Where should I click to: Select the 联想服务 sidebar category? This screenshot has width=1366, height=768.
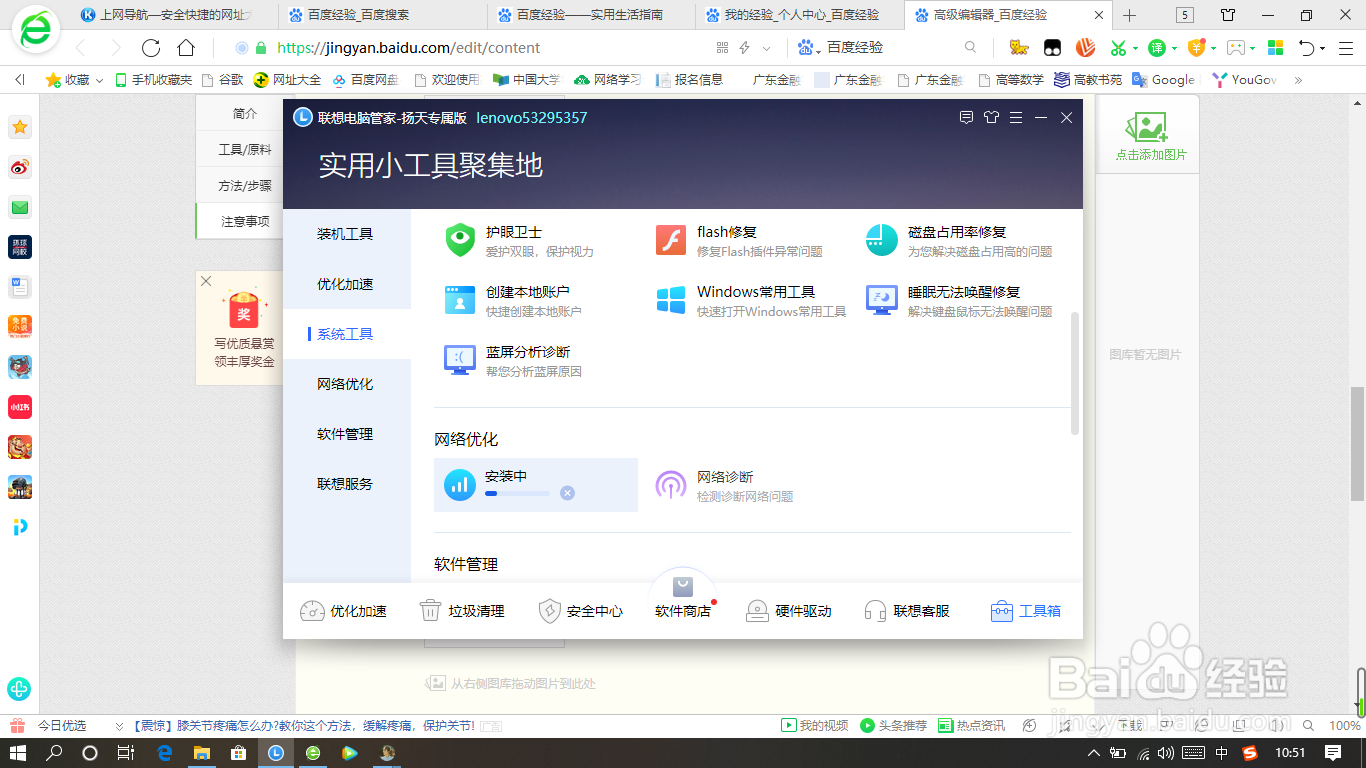pyautogui.click(x=346, y=484)
